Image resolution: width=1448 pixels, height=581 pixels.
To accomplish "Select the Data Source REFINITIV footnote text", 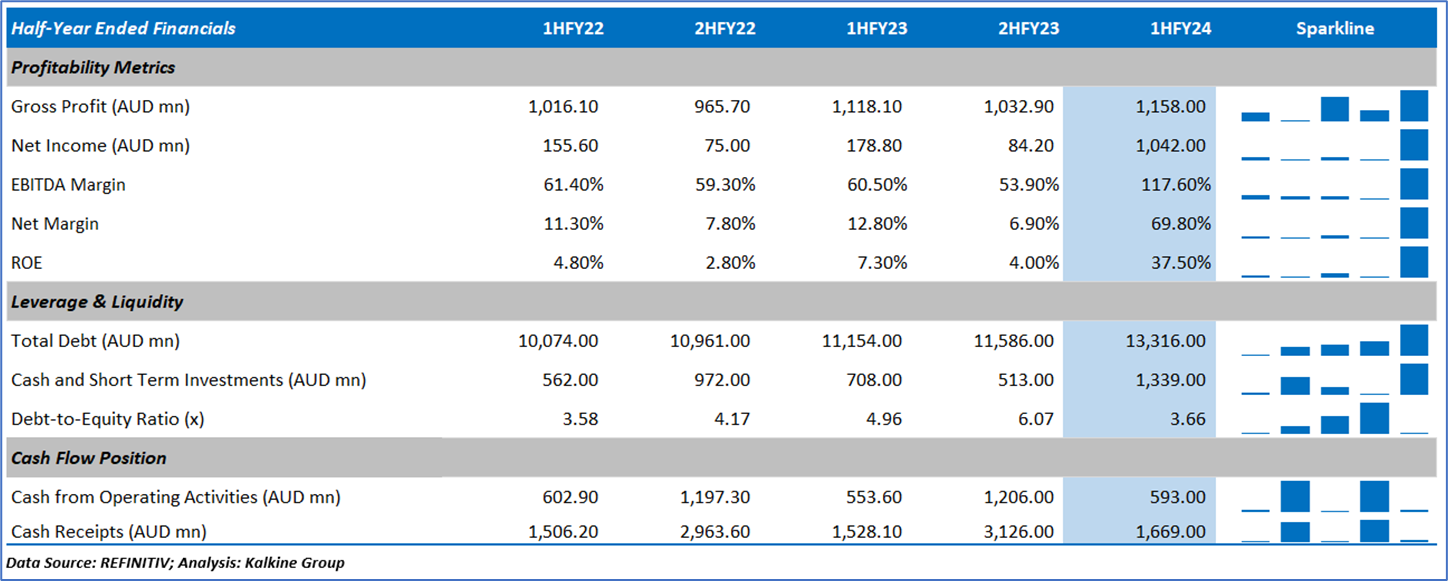I will pos(175,563).
